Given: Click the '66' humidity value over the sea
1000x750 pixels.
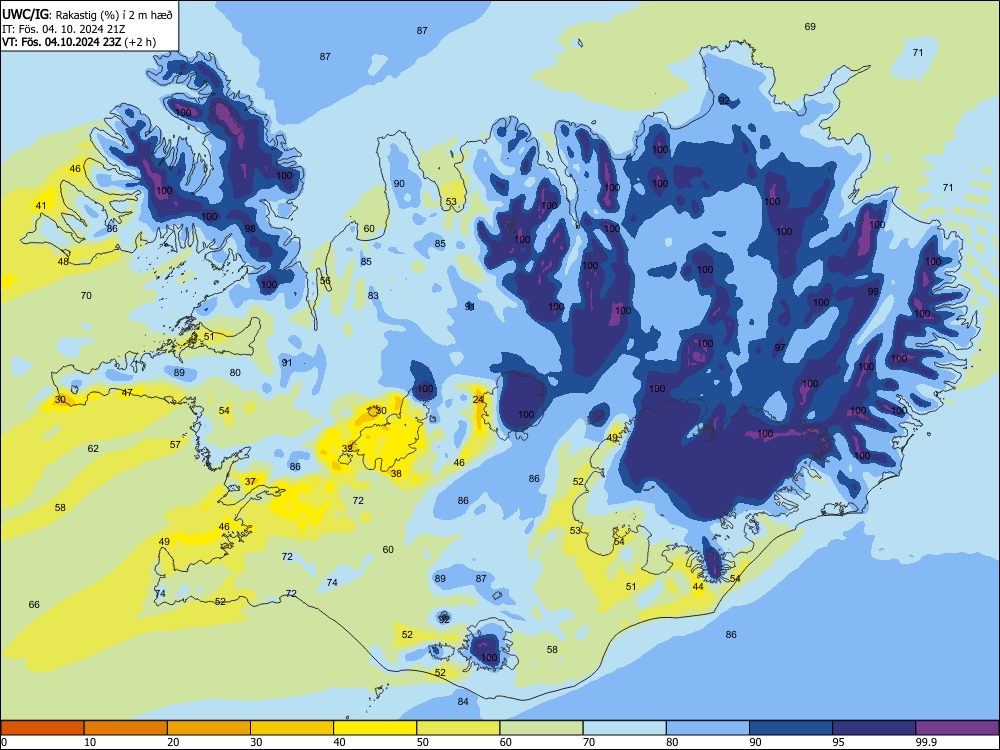Looking at the screenshot, I should point(34,605).
